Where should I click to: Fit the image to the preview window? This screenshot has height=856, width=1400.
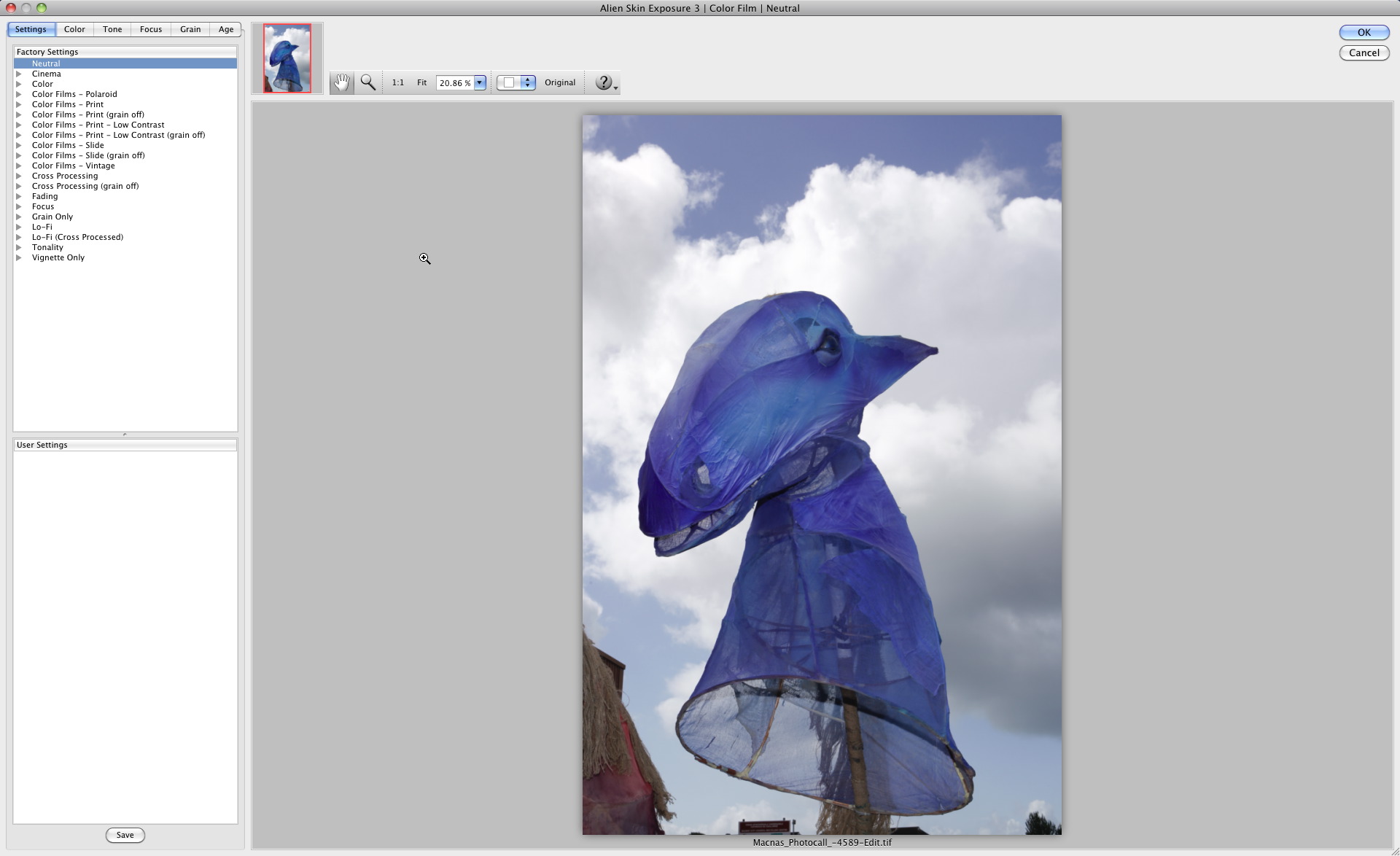[x=421, y=82]
